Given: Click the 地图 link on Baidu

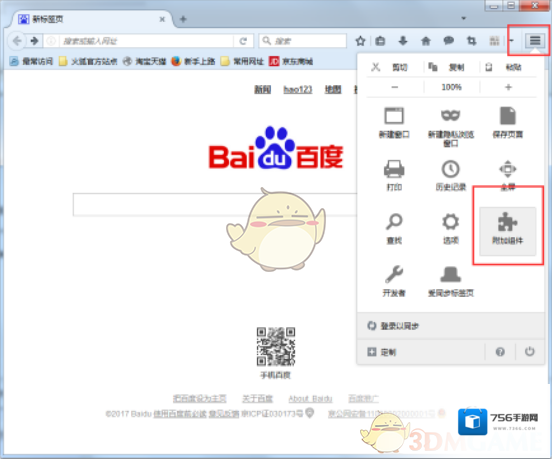Looking at the screenshot, I should [333, 89].
